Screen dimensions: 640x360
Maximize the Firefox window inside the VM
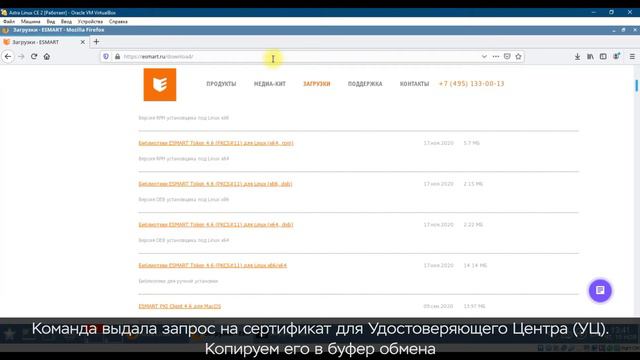(x=623, y=30)
